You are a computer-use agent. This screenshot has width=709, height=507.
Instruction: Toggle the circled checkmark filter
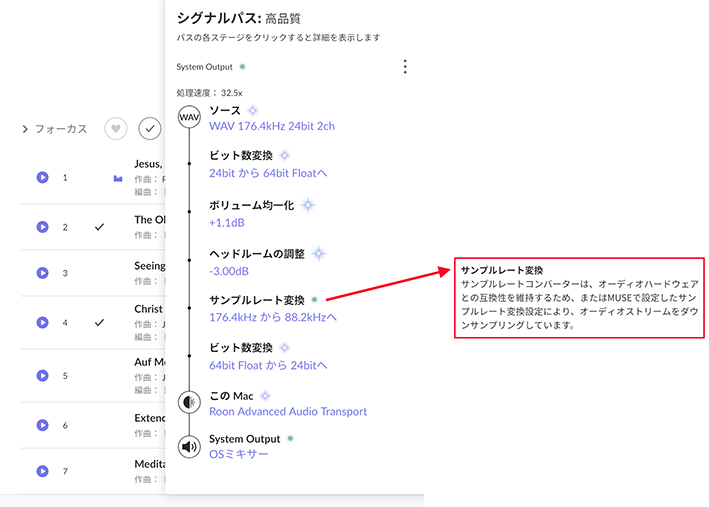[x=150, y=128]
